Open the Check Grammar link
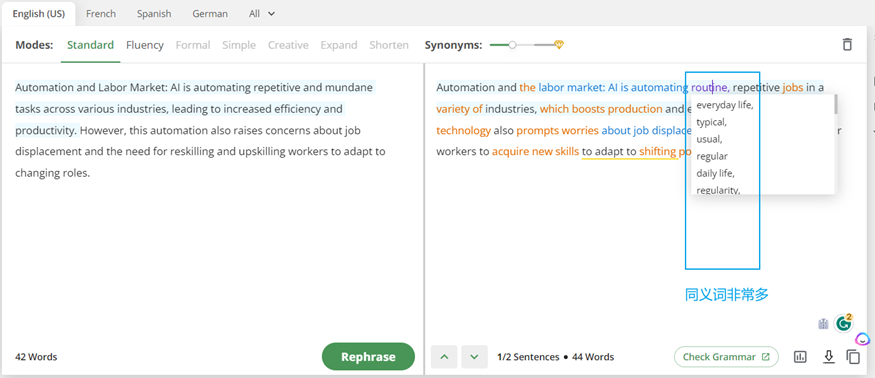Image resolution: width=875 pixels, height=378 pixels. coord(726,357)
